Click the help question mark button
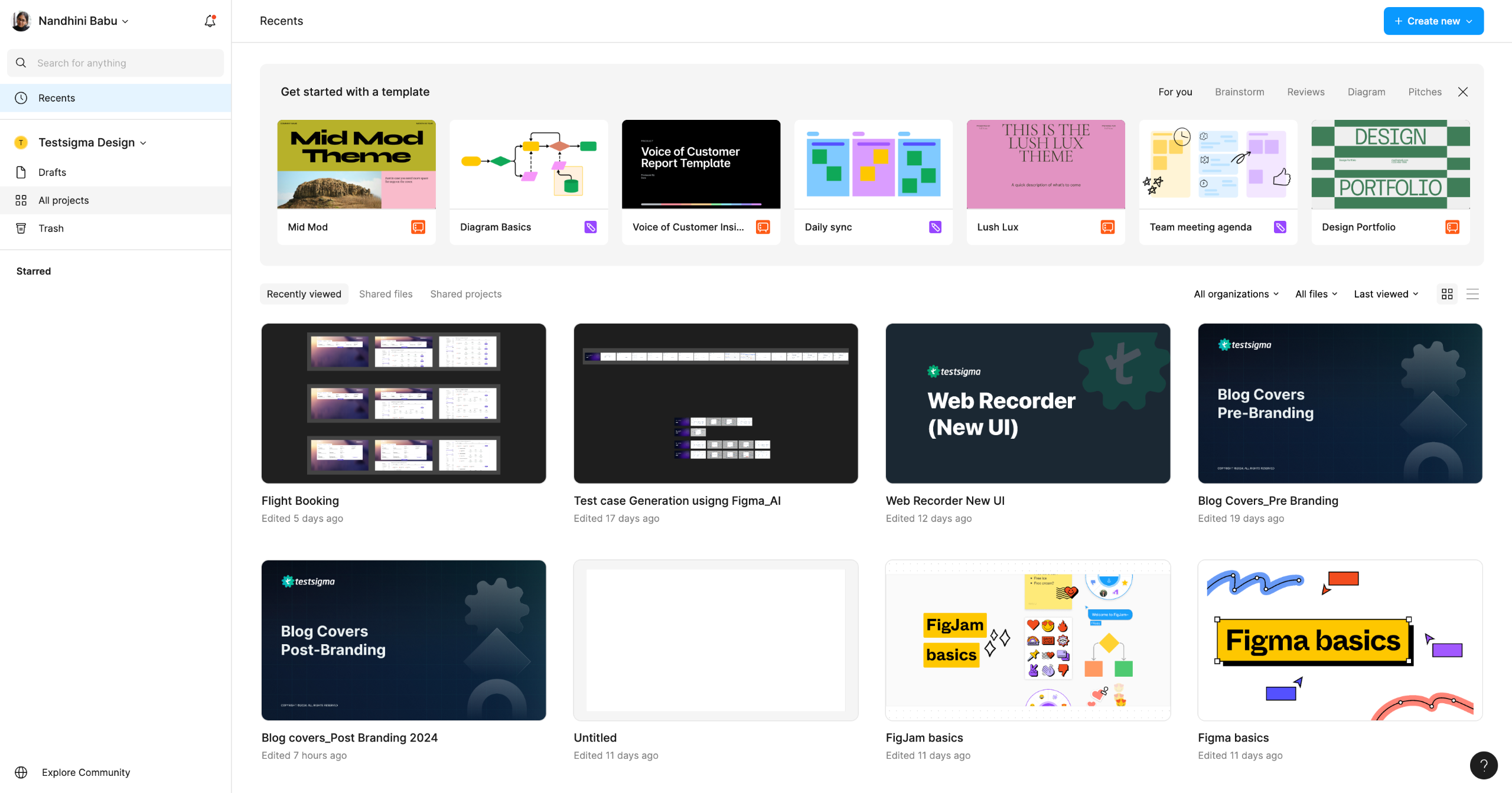Screen dimensions: 1512x793 click(1483, 765)
